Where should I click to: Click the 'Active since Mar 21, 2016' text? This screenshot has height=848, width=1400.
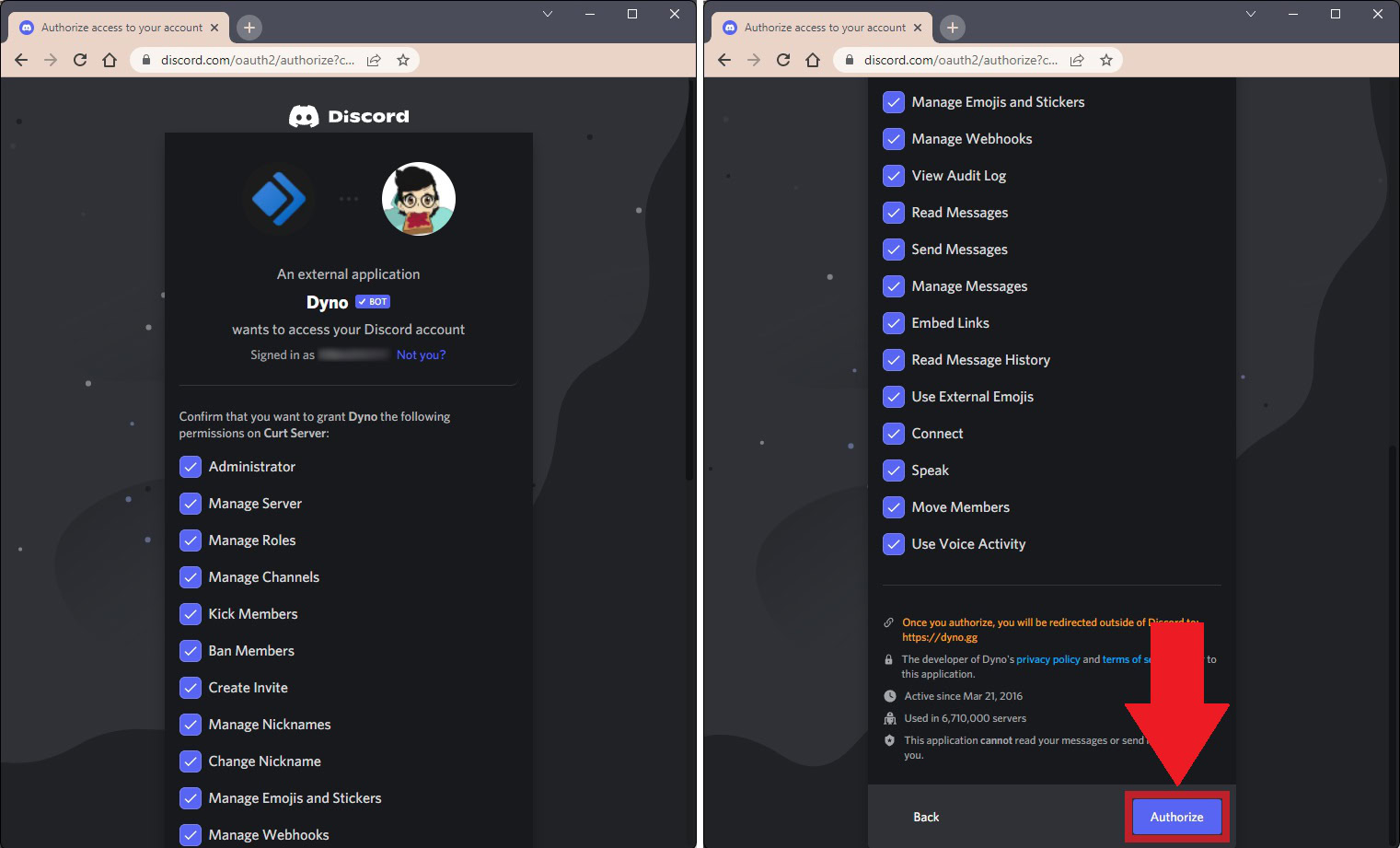[964, 696]
